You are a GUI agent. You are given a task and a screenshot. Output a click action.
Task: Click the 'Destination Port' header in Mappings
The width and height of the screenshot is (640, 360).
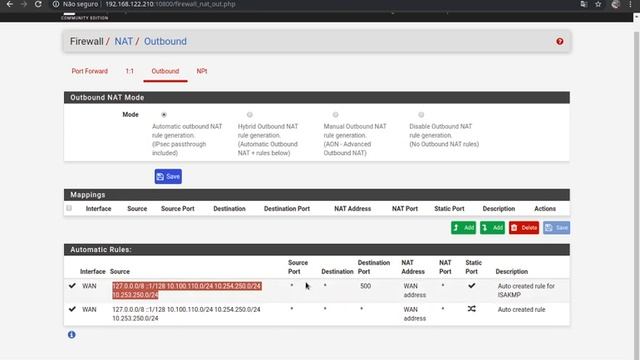[x=287, y=209]
